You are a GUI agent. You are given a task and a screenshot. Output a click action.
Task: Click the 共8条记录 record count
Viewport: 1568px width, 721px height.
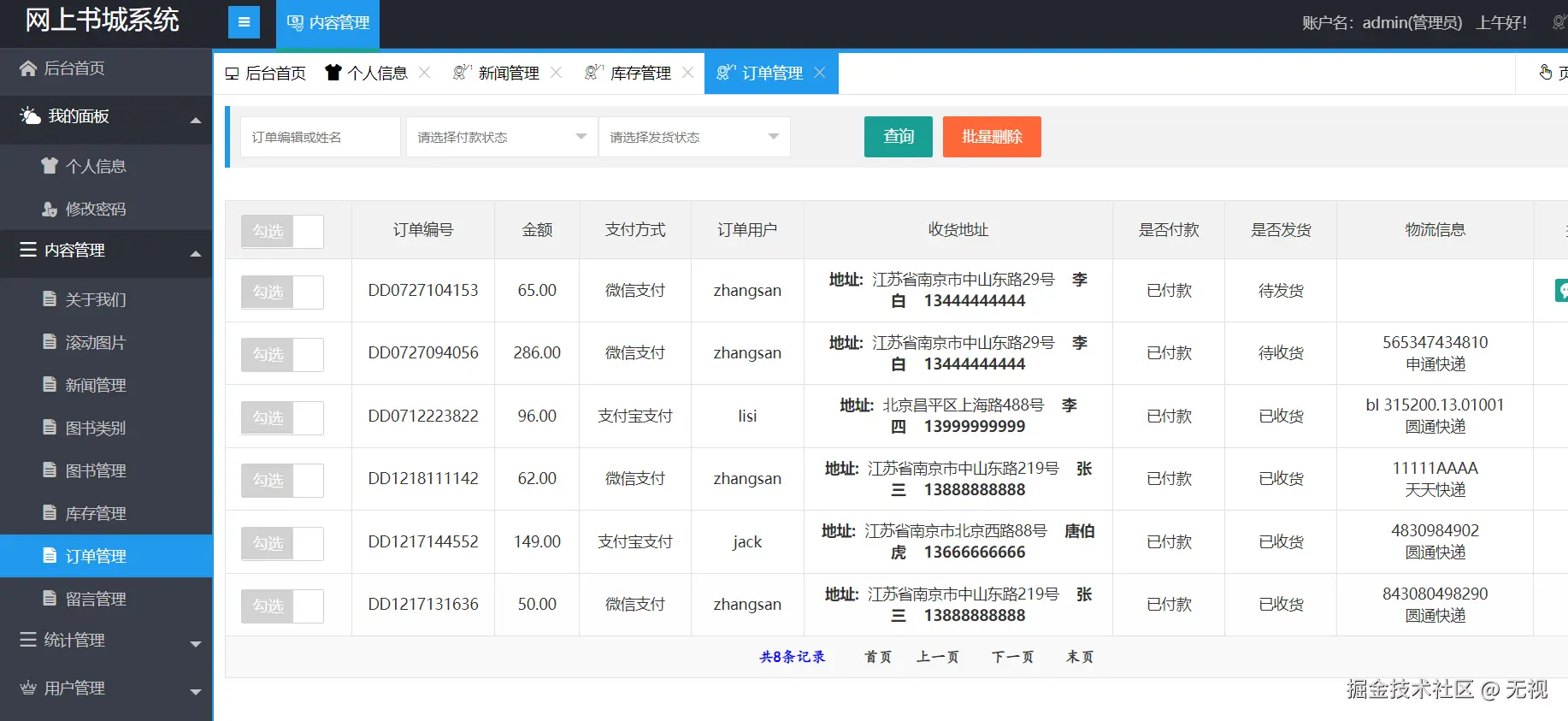click(793, 657)
